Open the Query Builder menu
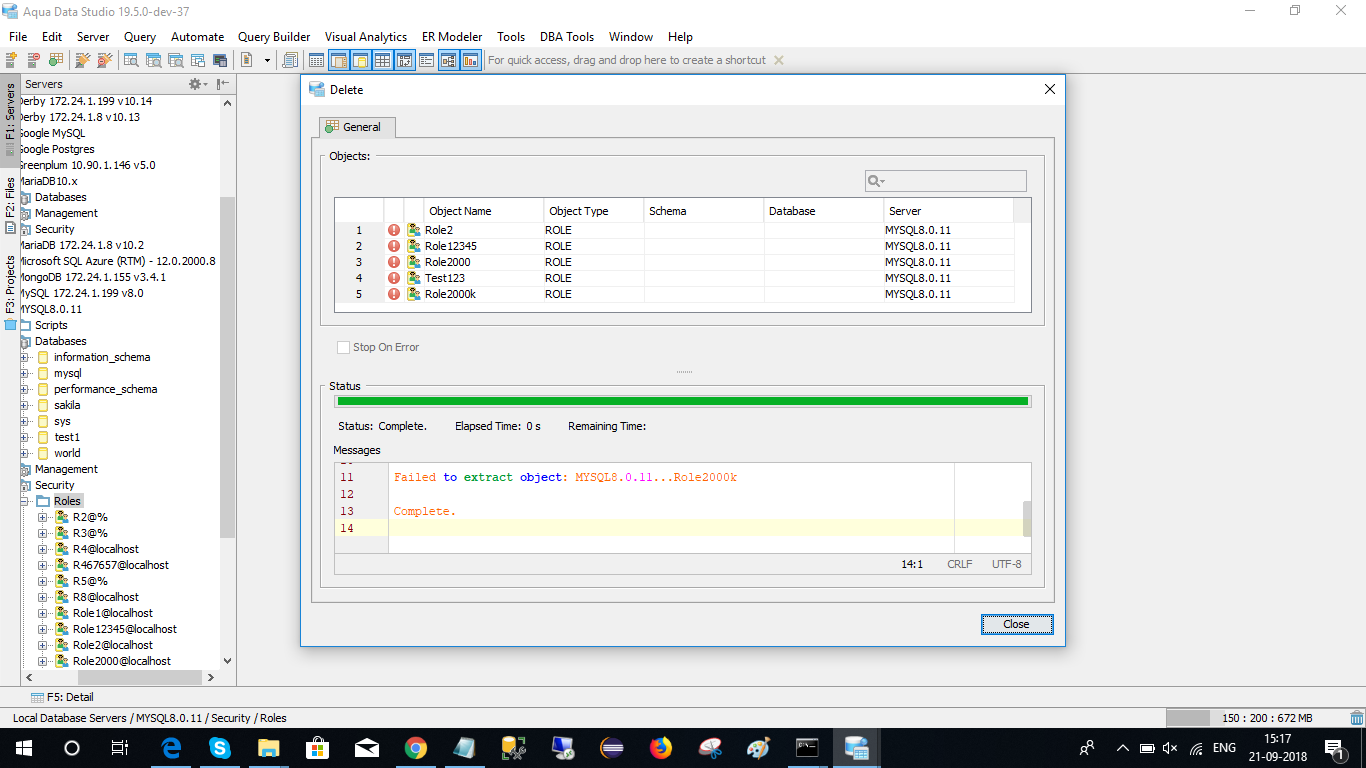Viewport: 1366px width, 768px height. tap(274, 37)
